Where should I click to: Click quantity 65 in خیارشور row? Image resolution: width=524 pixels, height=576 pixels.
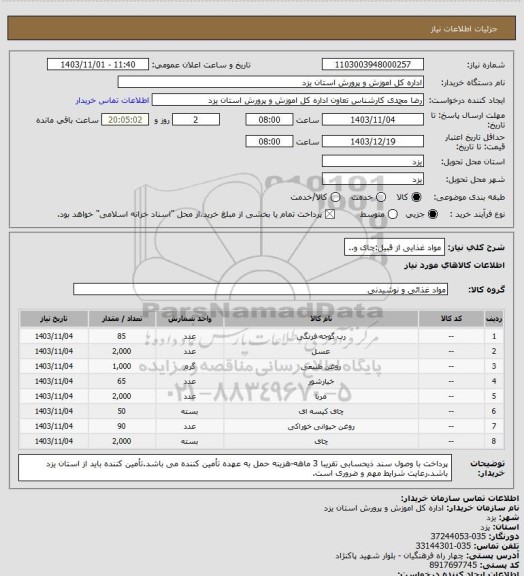122,381
